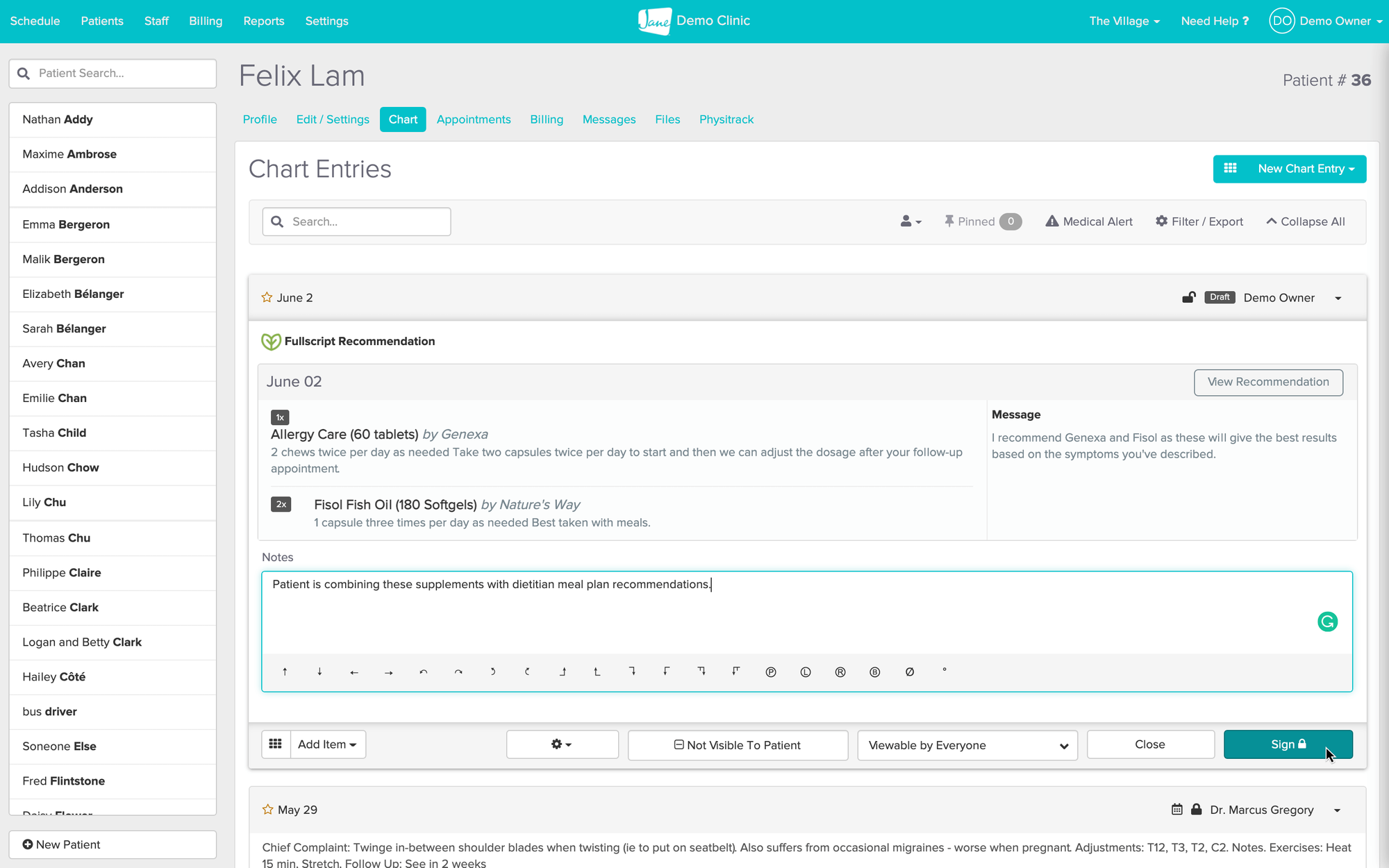Click into the Notes text area
The height and width of the screenshot is (868, 1389).
[807, 612]
